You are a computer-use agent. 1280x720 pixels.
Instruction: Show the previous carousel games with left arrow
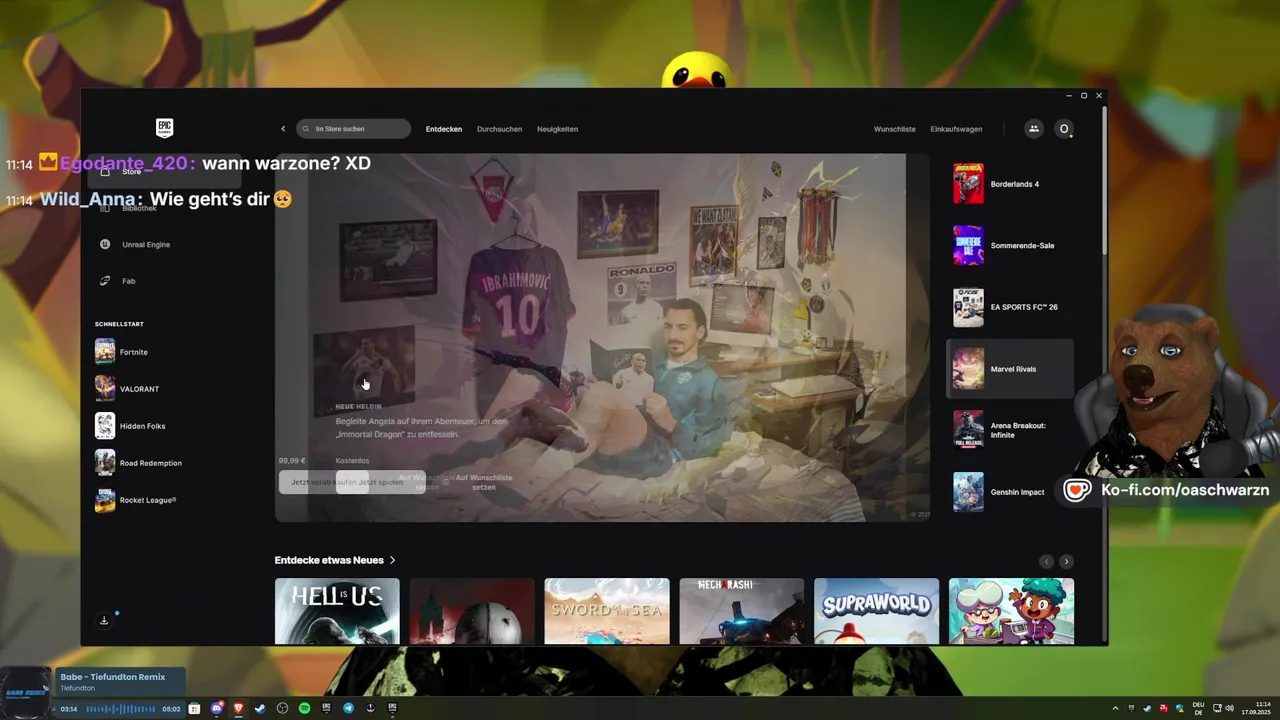pyautogui.click(x=1046, y=562)
